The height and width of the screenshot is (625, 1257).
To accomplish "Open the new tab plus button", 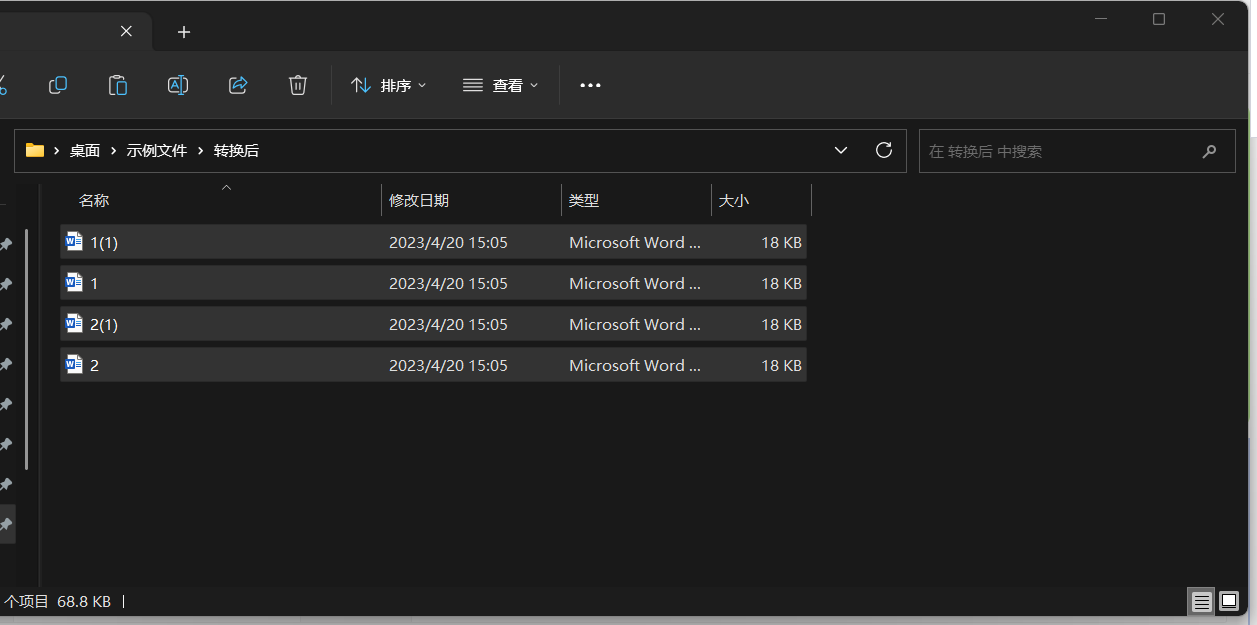I will [x=184, y=32].
